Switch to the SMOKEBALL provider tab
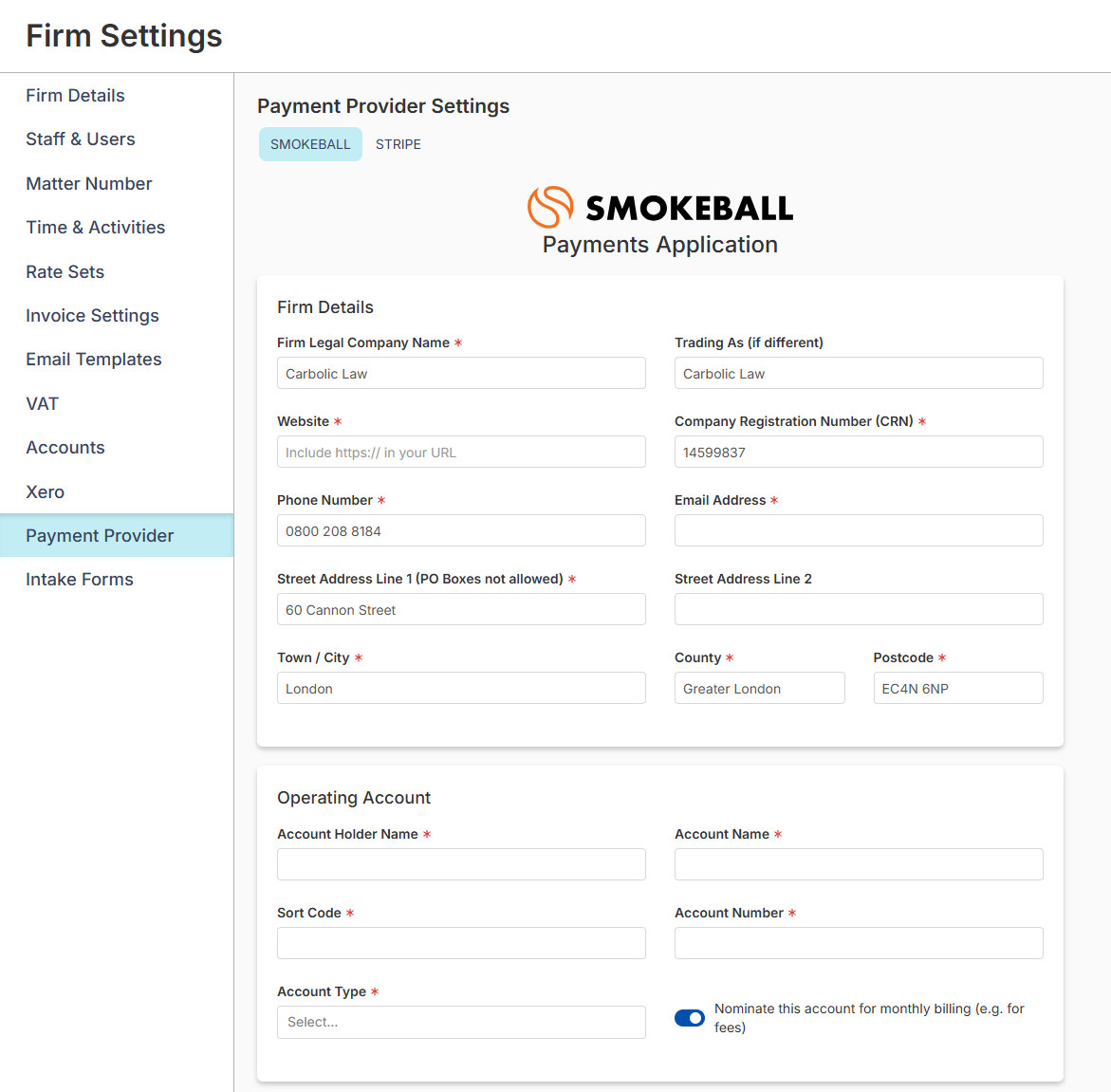Viewport: 1111px width, 1092px height. 310,144
